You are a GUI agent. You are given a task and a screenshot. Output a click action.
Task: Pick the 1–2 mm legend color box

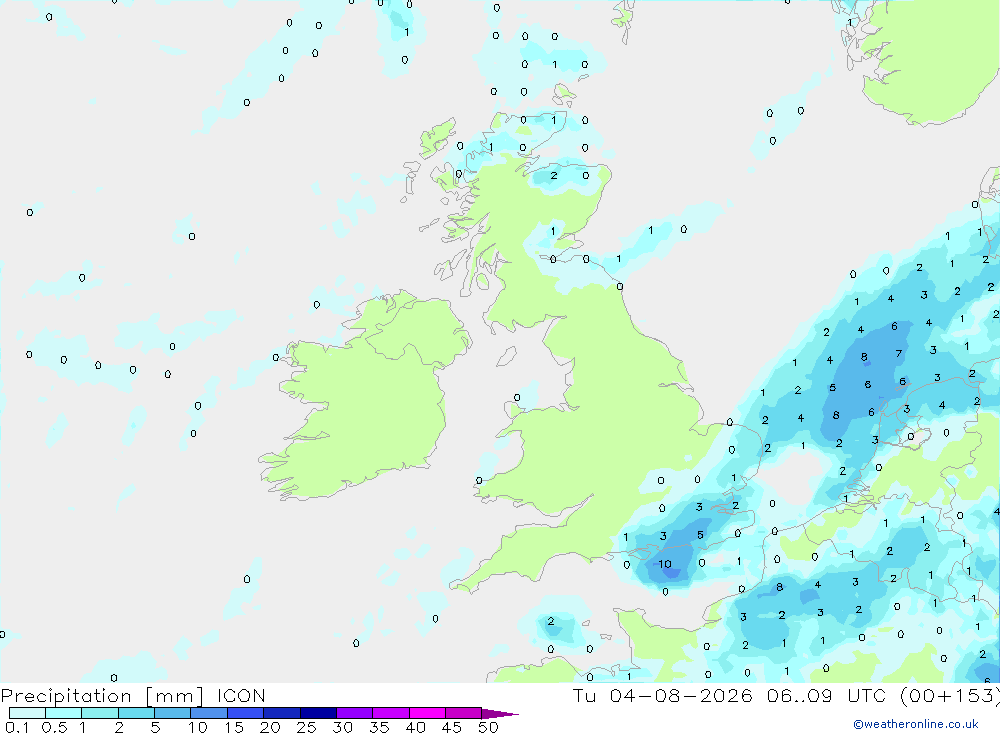coord(99,713)
